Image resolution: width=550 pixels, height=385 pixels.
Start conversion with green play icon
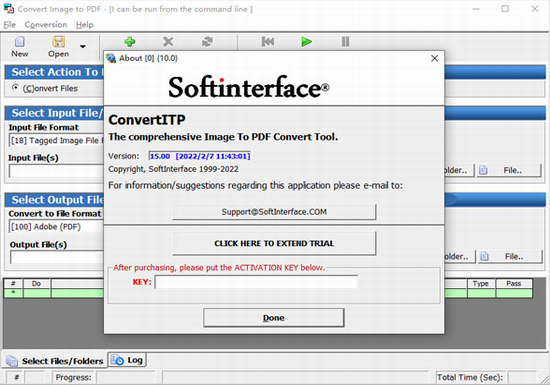click(x=307, y=42)
